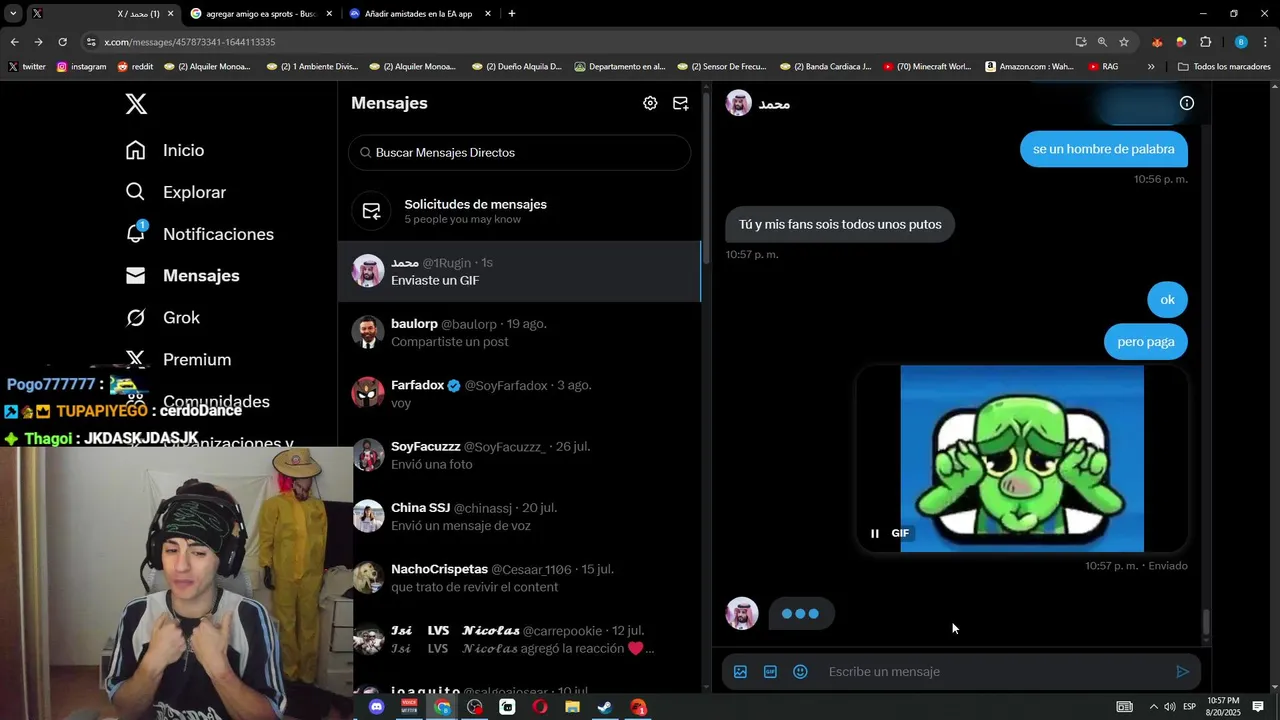Show hidden system tray icons
The width and height of the screenshot is (1280, 720).
[x=1153, y=707]
